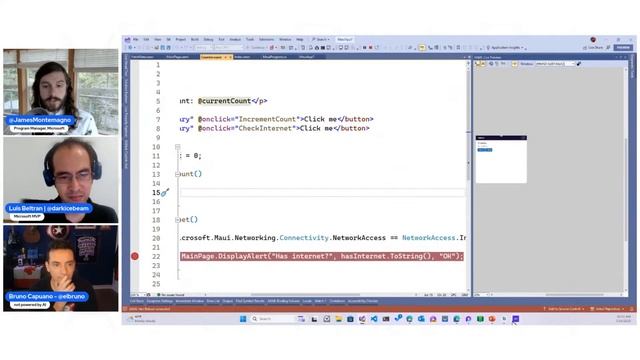640x360 pixels.
Task: Collapse the code block at line 10
Action: (x=178, y=147)
